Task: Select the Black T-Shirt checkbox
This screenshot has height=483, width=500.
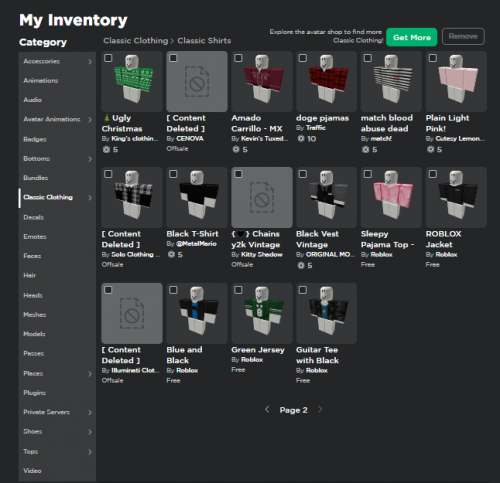Action: pyautogui.click(x=173, y=174)
